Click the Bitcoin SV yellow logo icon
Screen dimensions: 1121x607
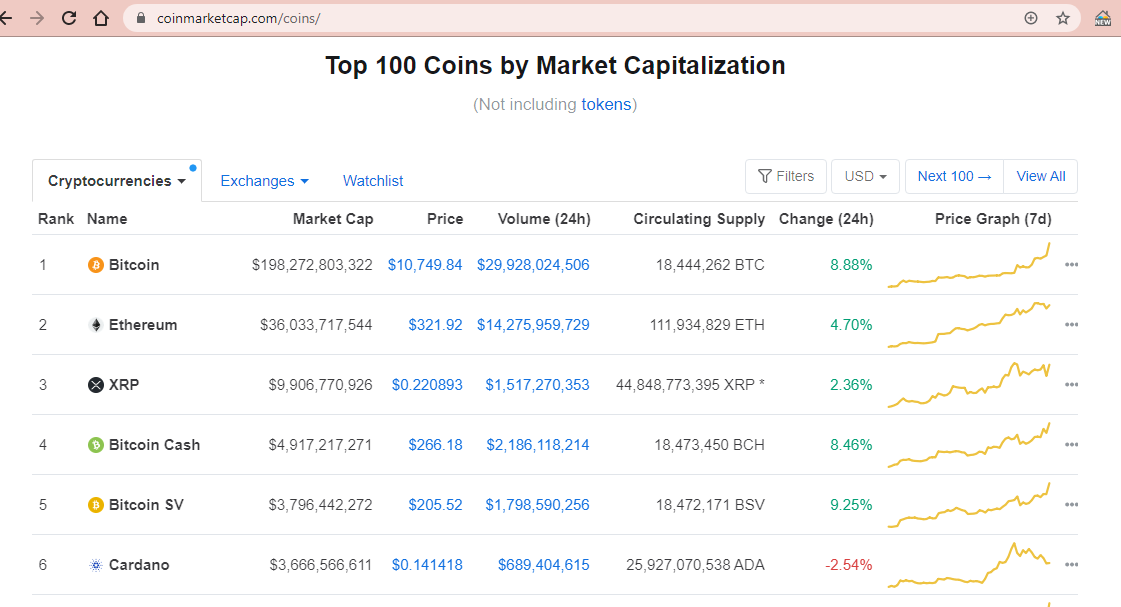click(x=96, y=505)
